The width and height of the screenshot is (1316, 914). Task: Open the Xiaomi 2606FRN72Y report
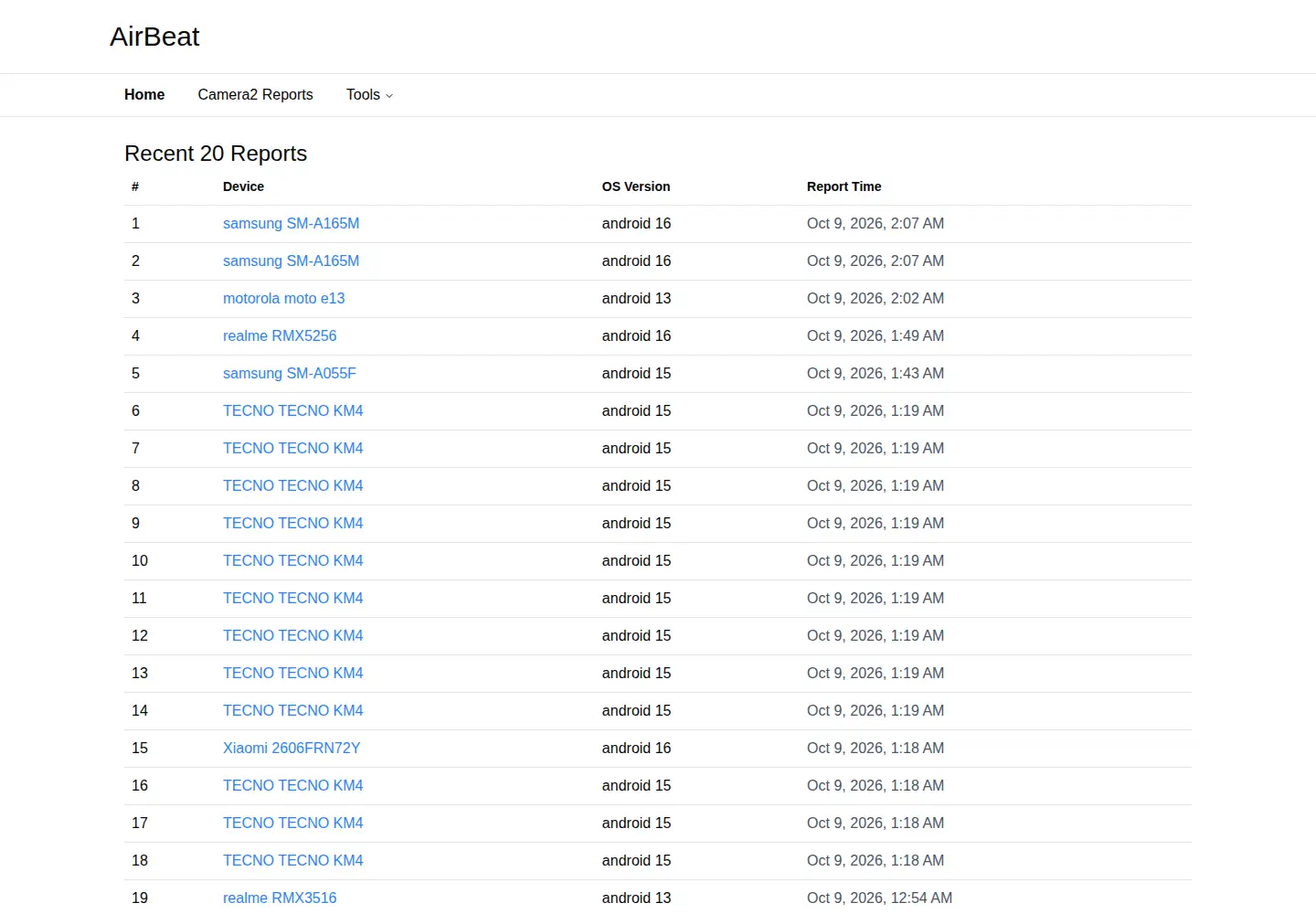click(292, 749)
